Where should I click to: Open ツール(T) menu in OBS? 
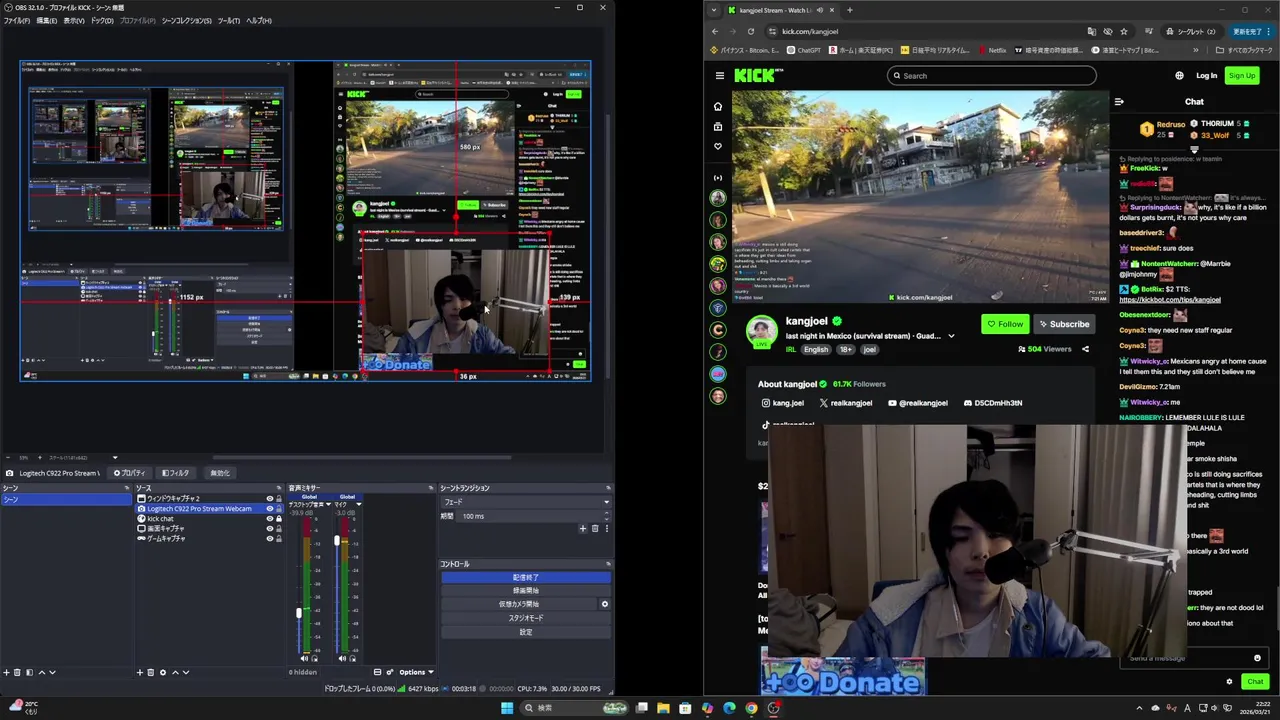(x=228, y=21)
